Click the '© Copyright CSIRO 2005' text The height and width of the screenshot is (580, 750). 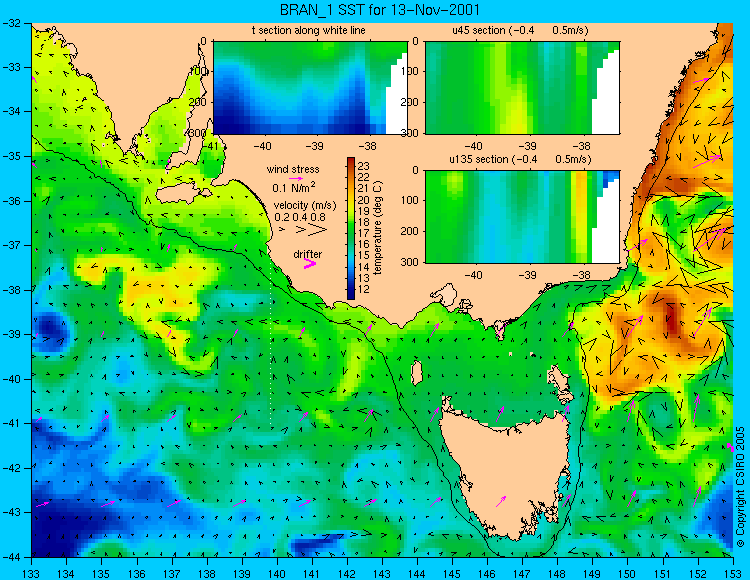[740, 487]
